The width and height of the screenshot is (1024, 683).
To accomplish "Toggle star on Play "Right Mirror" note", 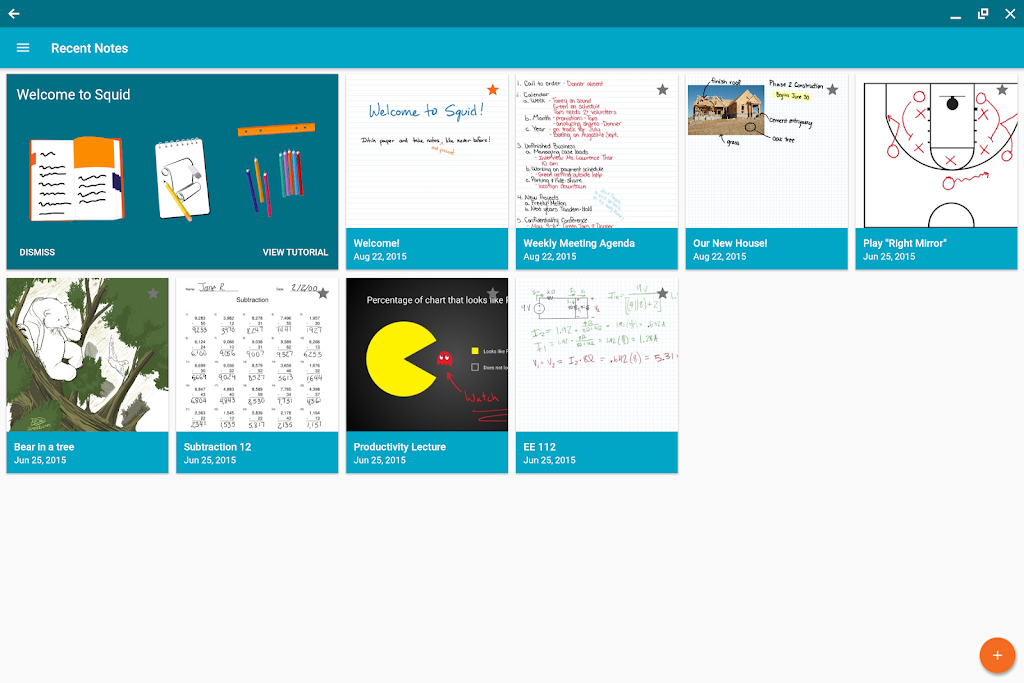I will (1002, 90).
